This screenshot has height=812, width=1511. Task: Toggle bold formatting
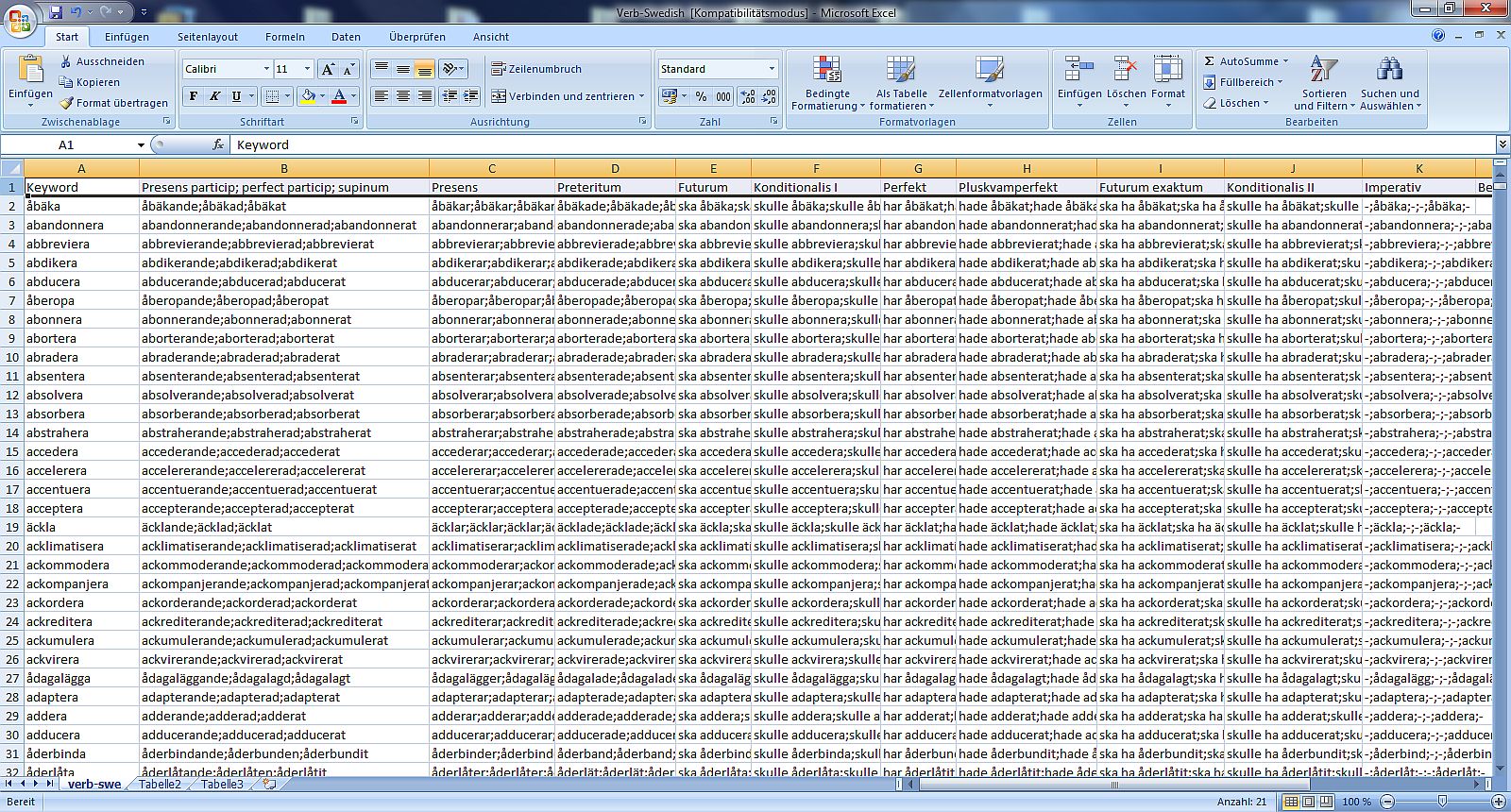pyautogui.click(x=194, y=96)
